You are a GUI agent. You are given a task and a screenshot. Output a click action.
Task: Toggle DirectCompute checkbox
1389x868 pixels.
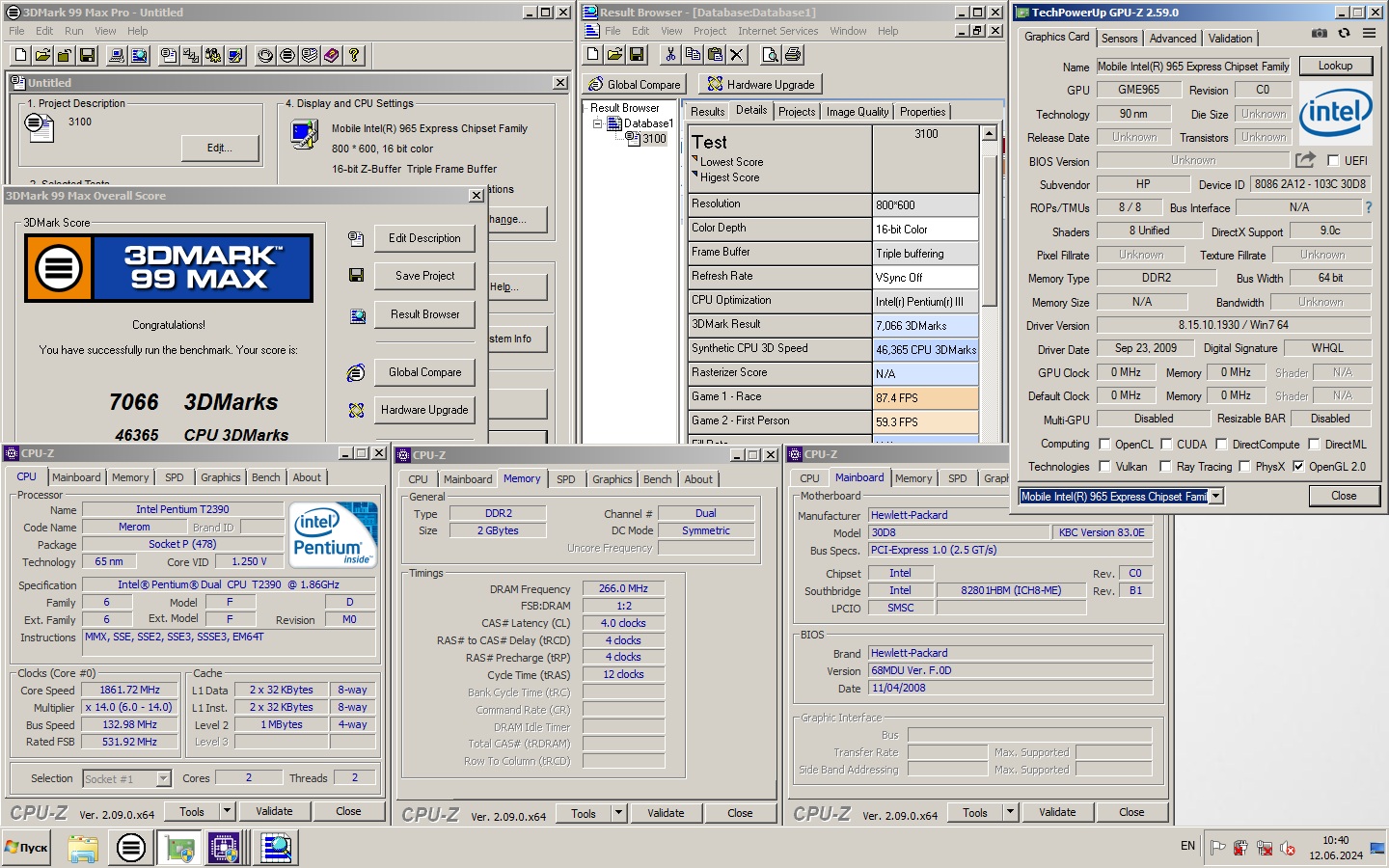point(1221,445)
